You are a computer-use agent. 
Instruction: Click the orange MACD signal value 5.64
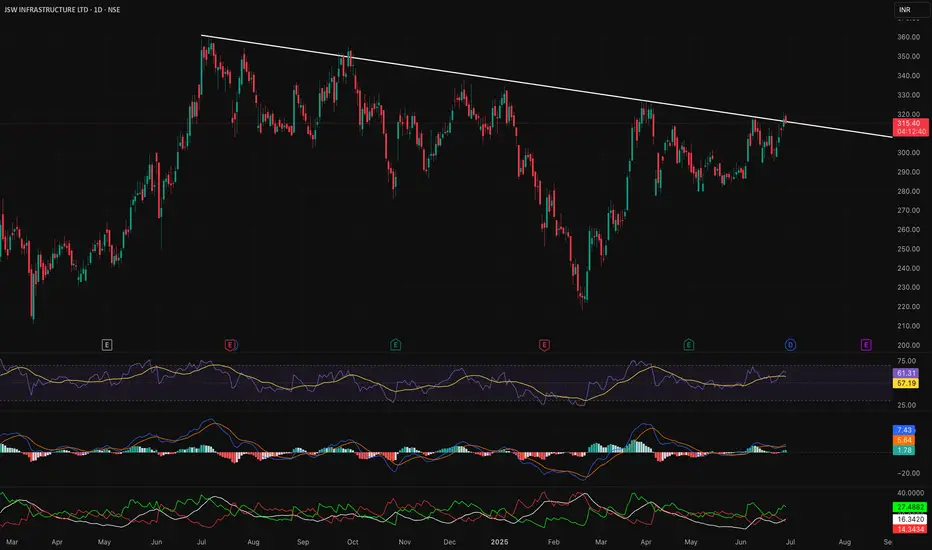(x=904, y=440)
